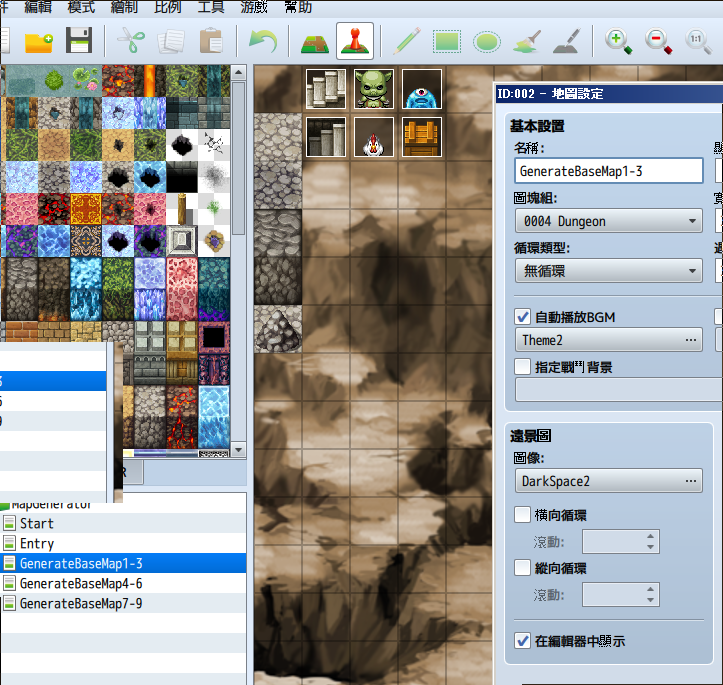Click the empty 指定戰鬥背景 field
Screen dimensions: 723x685
click(619, 390)
